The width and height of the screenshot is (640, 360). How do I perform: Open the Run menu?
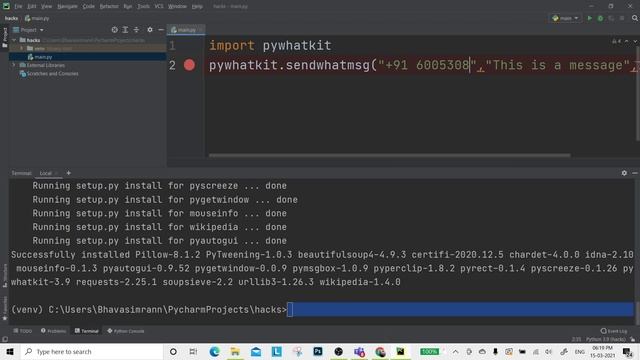[x=128, y=6]
